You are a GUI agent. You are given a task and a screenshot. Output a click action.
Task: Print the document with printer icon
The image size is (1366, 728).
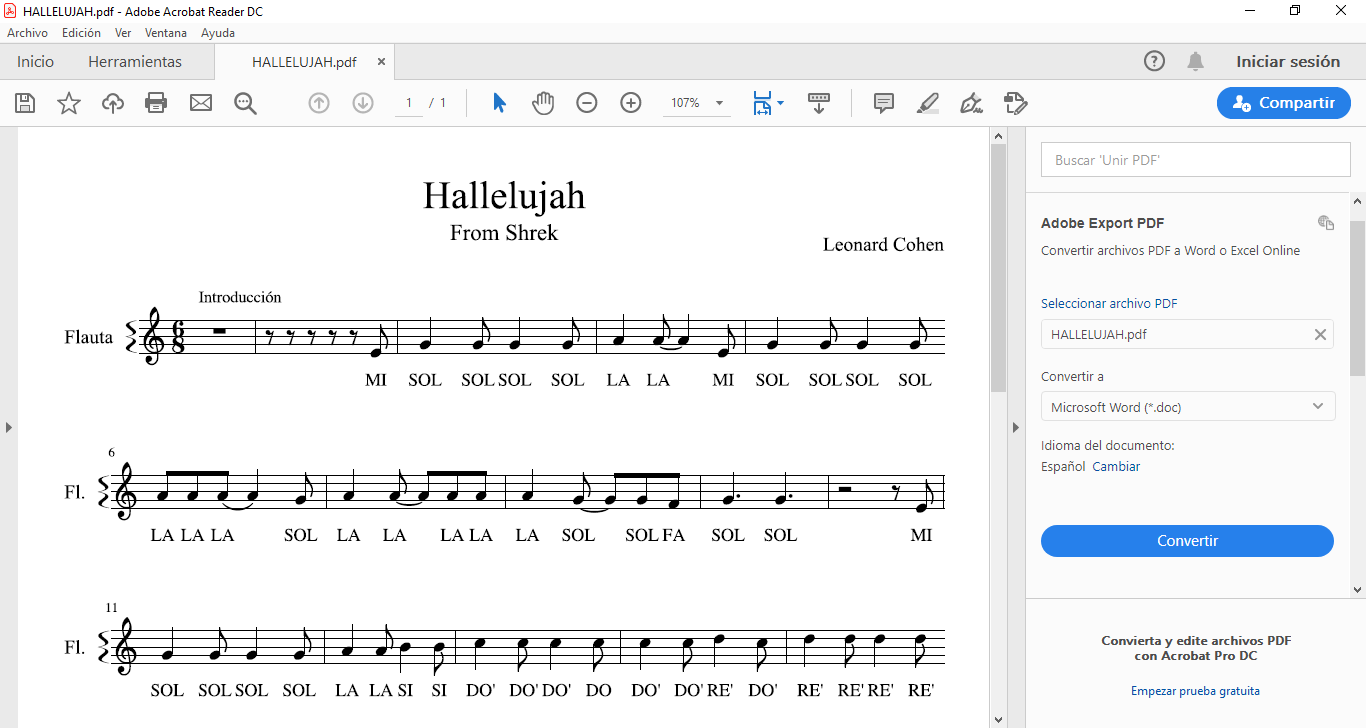pyautogui.click(x=156, y=103)
